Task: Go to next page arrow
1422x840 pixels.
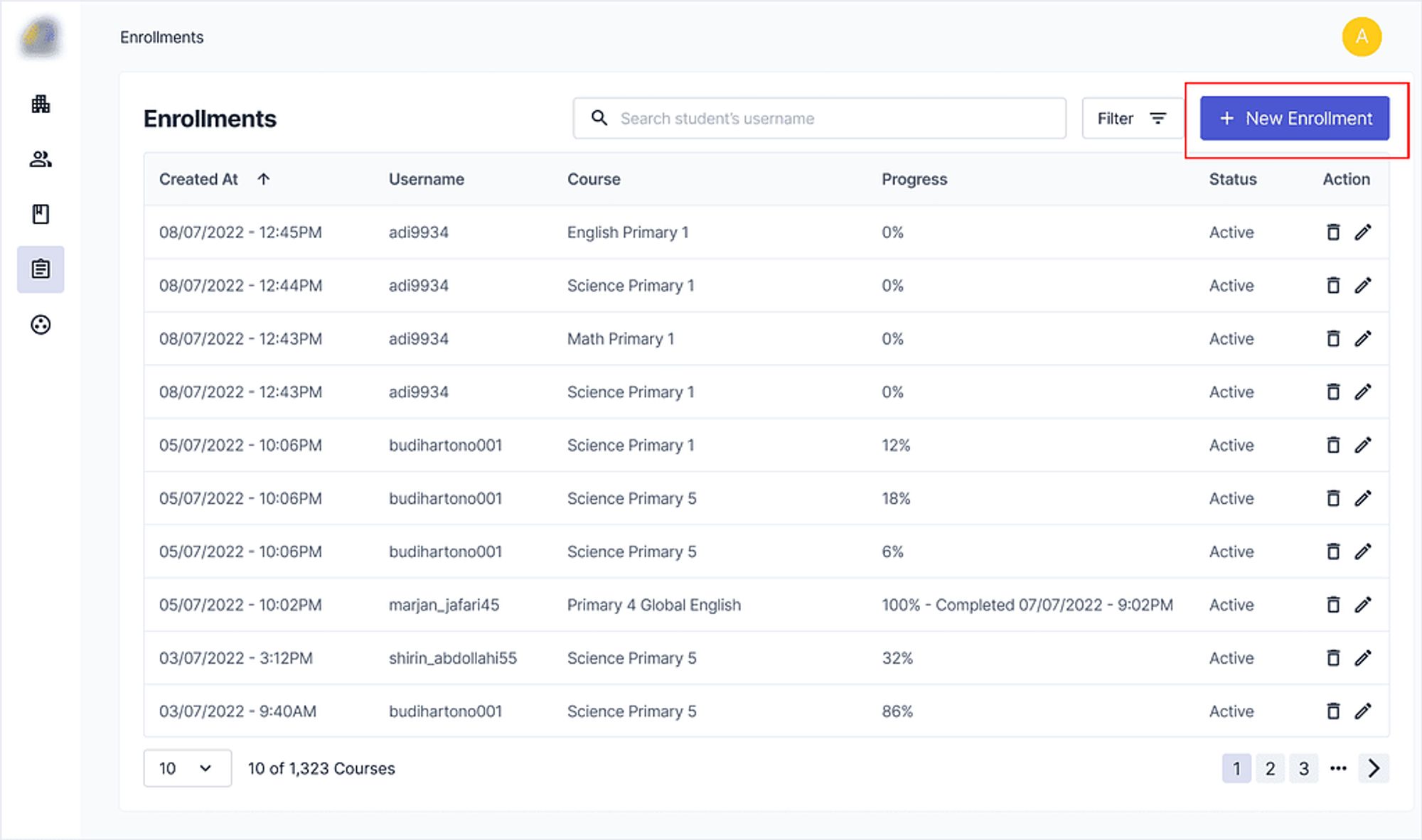Action: tap(1374, 768)
